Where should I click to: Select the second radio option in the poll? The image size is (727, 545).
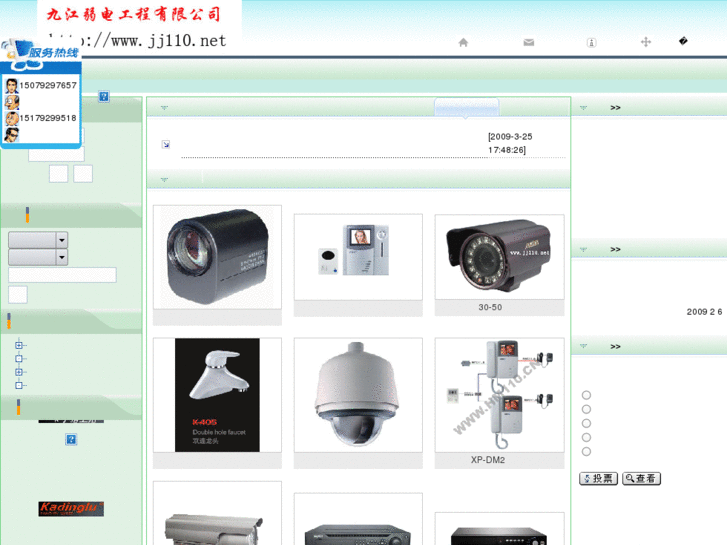[x=586, y=409]
